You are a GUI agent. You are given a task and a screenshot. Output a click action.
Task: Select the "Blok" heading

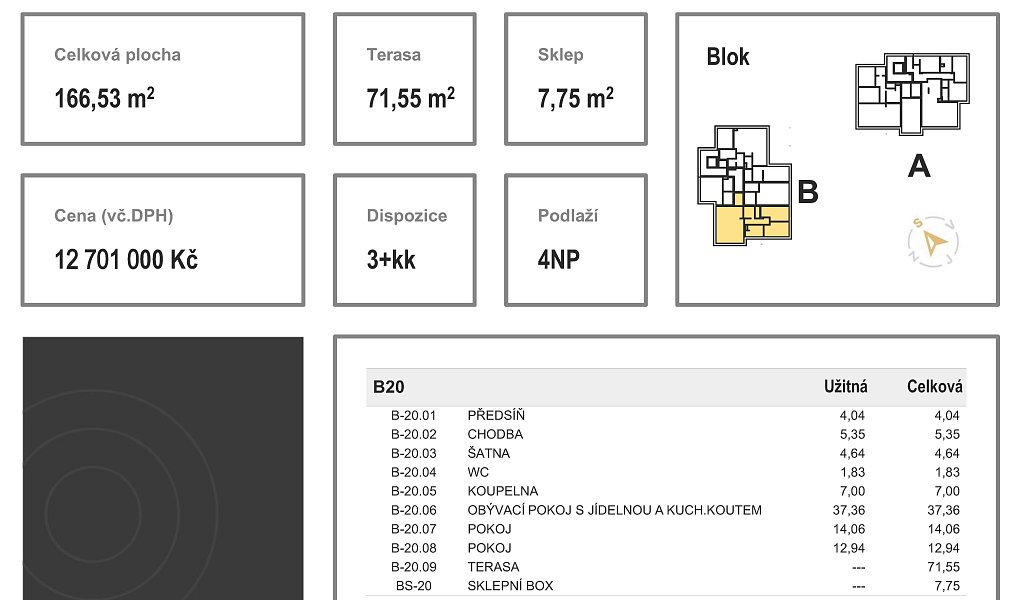coord(728,56)
